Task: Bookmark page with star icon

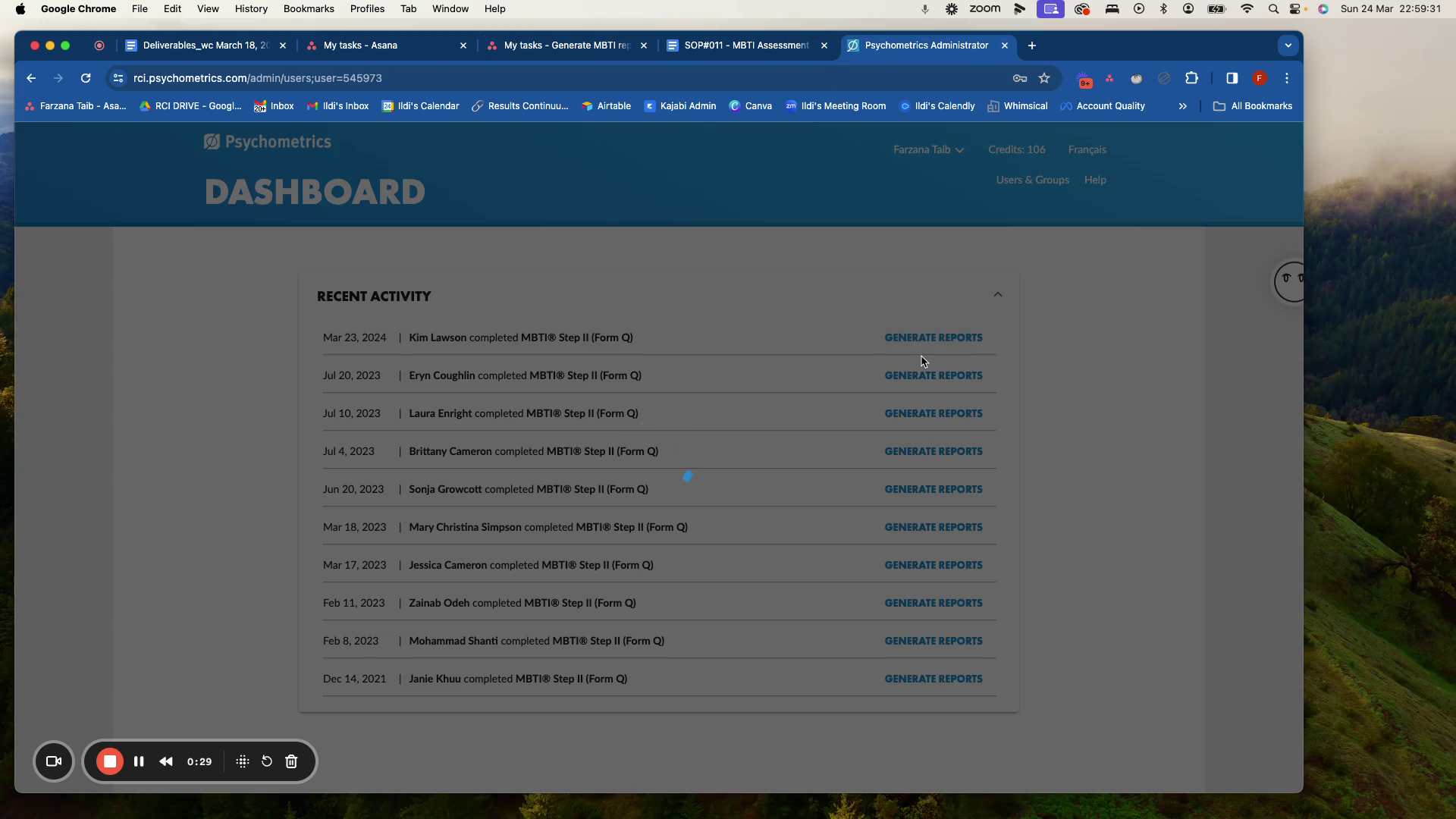Action: (1044, 78)
